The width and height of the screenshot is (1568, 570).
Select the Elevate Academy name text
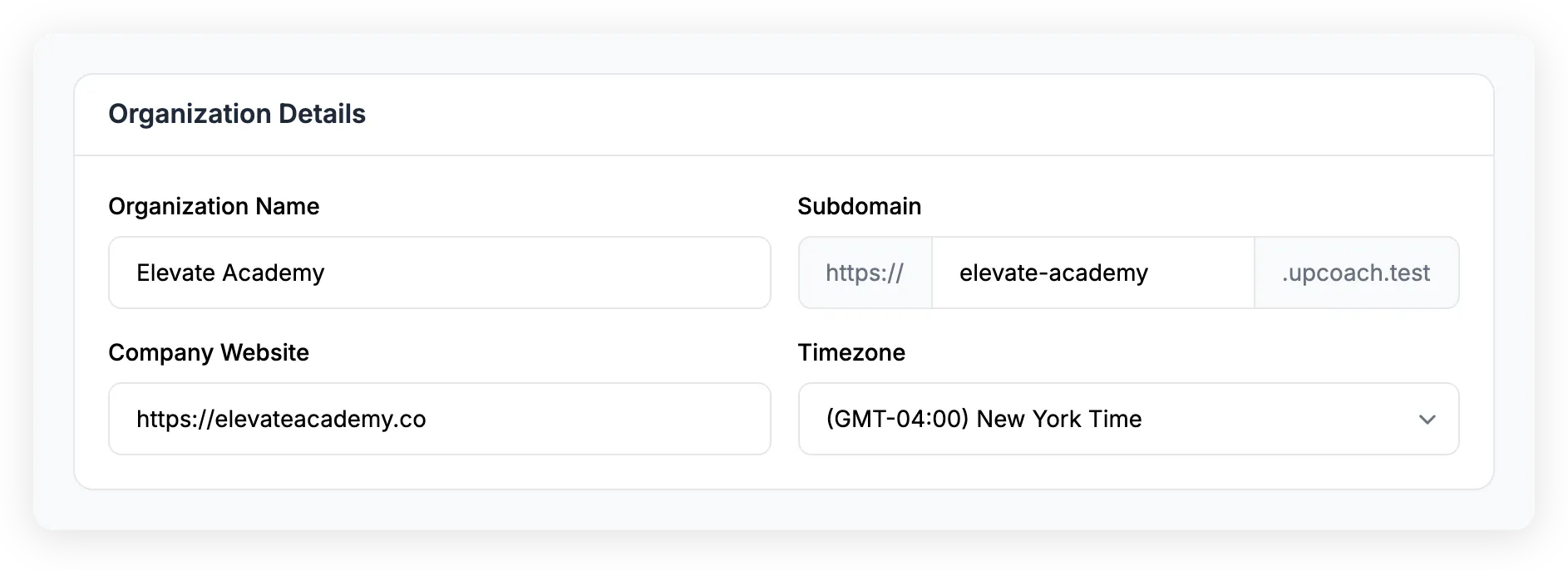click(229, 273)
